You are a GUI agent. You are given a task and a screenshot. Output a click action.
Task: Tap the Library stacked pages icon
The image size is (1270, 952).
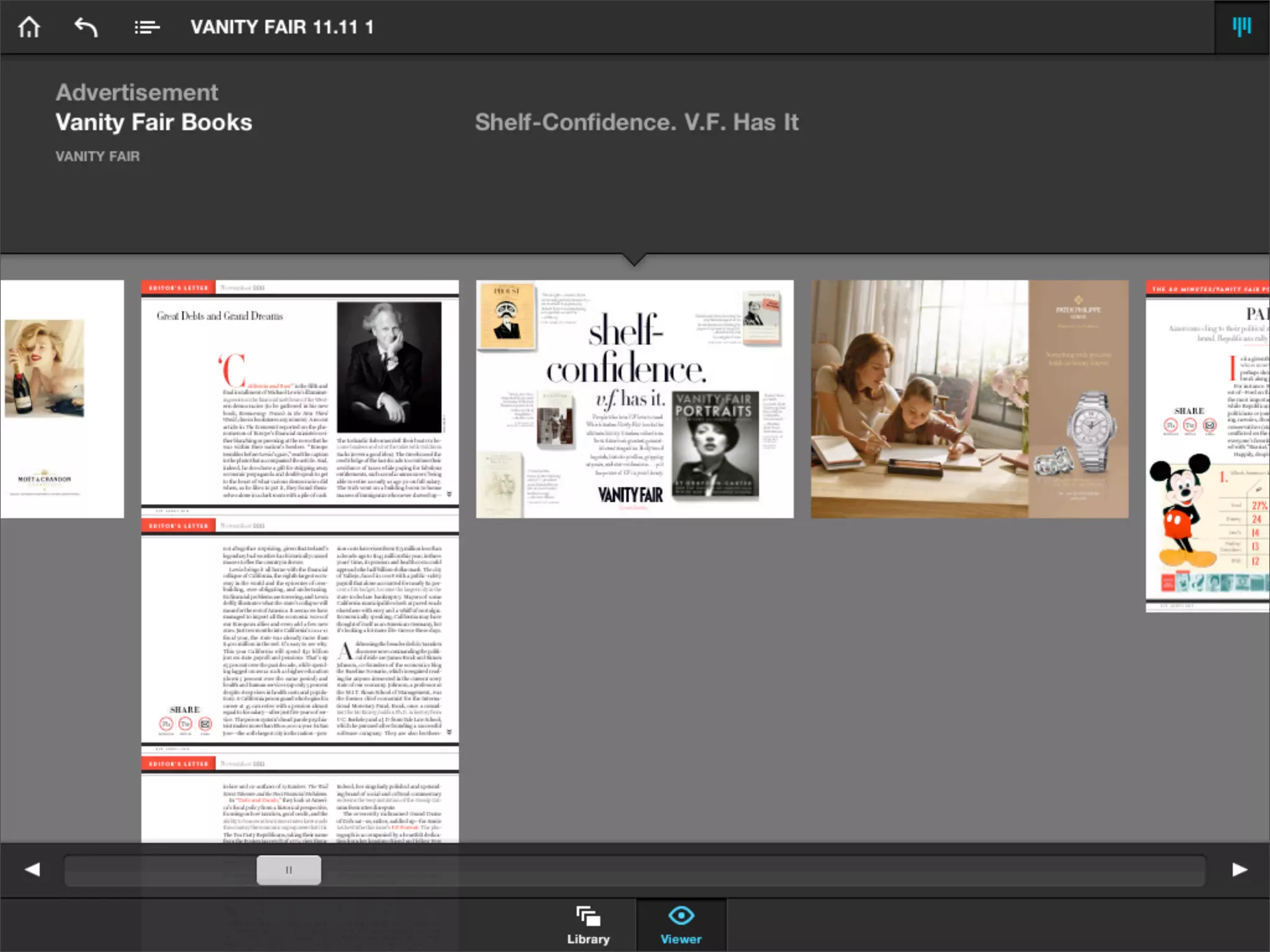tap(588, 916)
